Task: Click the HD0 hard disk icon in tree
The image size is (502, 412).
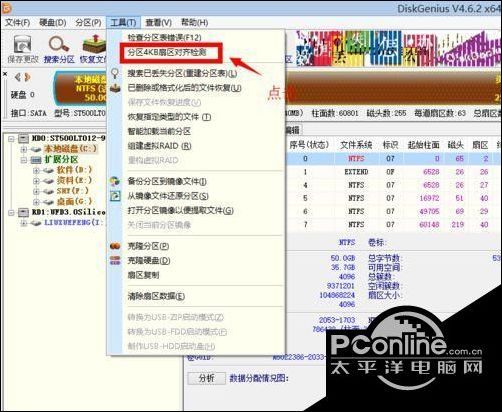Action: point(23,138)
